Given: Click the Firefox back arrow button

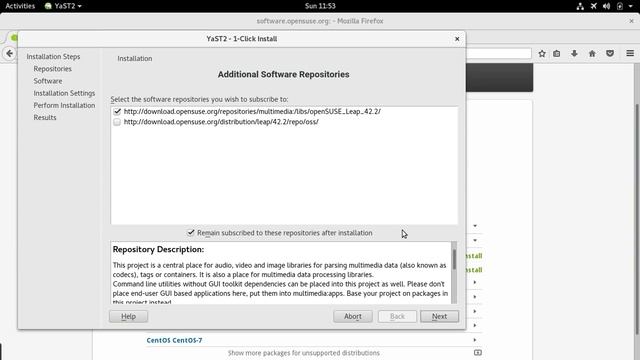Looking at the screenshot, I should (9, 53).
